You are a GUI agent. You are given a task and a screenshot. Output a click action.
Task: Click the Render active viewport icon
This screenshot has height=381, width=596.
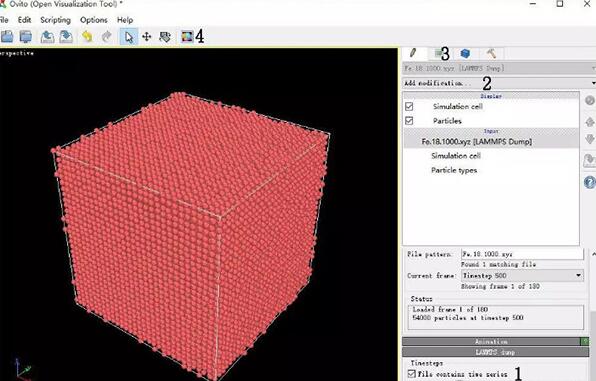[187, 37]
